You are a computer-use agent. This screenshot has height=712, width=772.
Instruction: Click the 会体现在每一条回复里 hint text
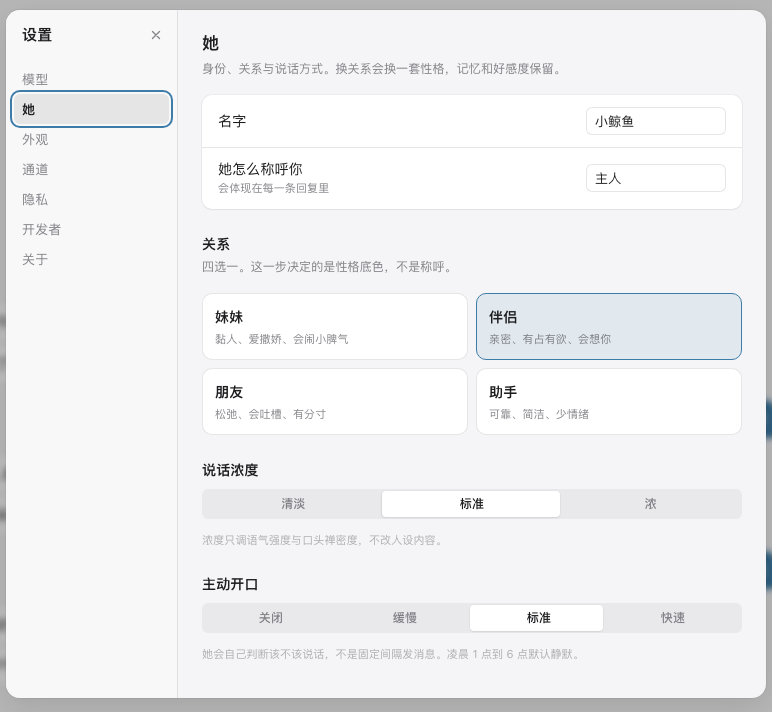point(274,188)
